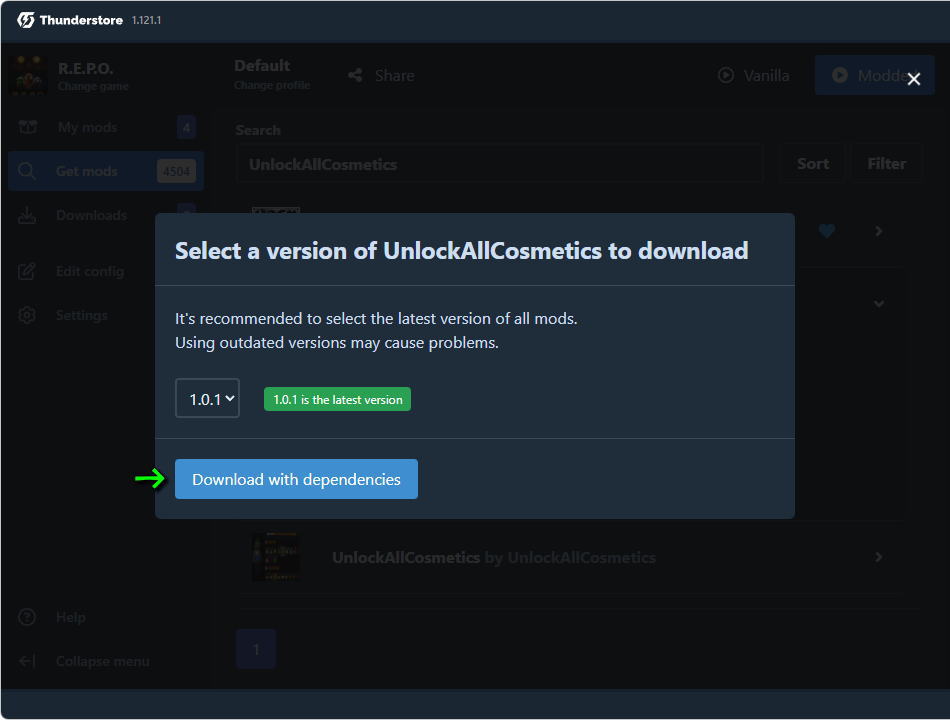Viewport: 950px width, 720px height.
Task: Select Get mods in sidebar
Action: pos(106,171)
